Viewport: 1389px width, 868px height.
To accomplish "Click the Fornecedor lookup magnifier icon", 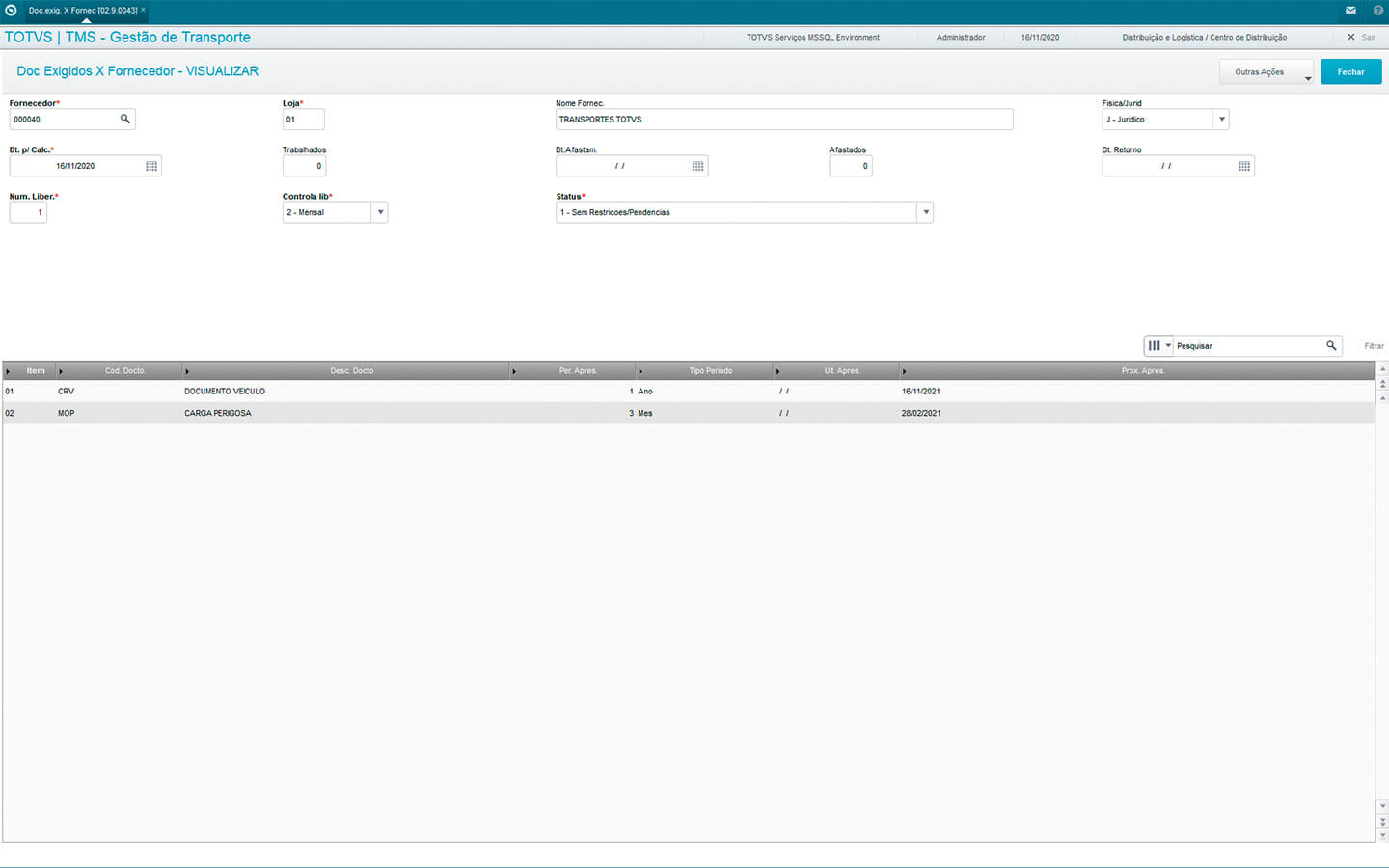I will [124, 120].
